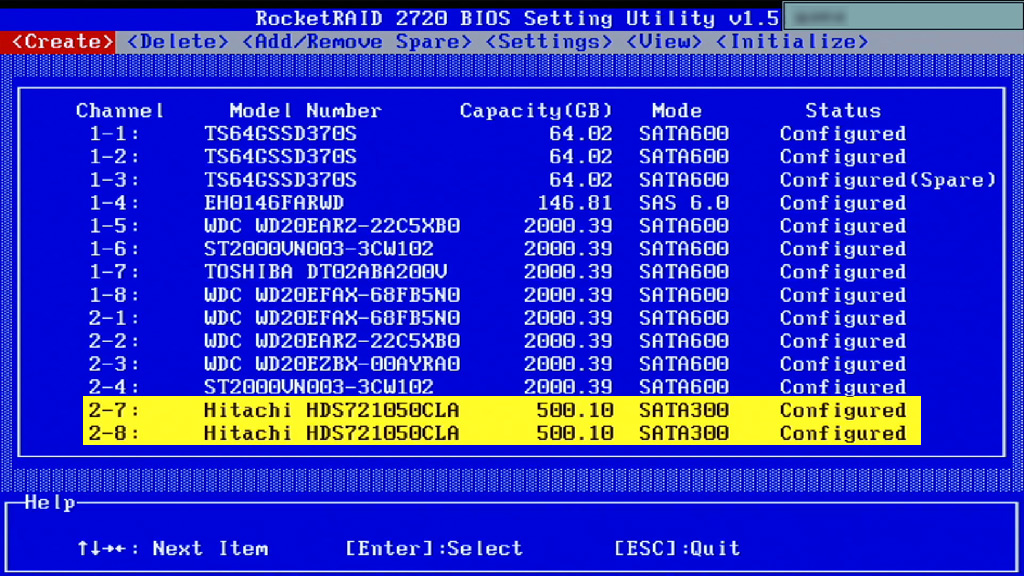Screen dimensions: 1024x576
Task: Select channel 1-8 row label
Action: (114, 295)
